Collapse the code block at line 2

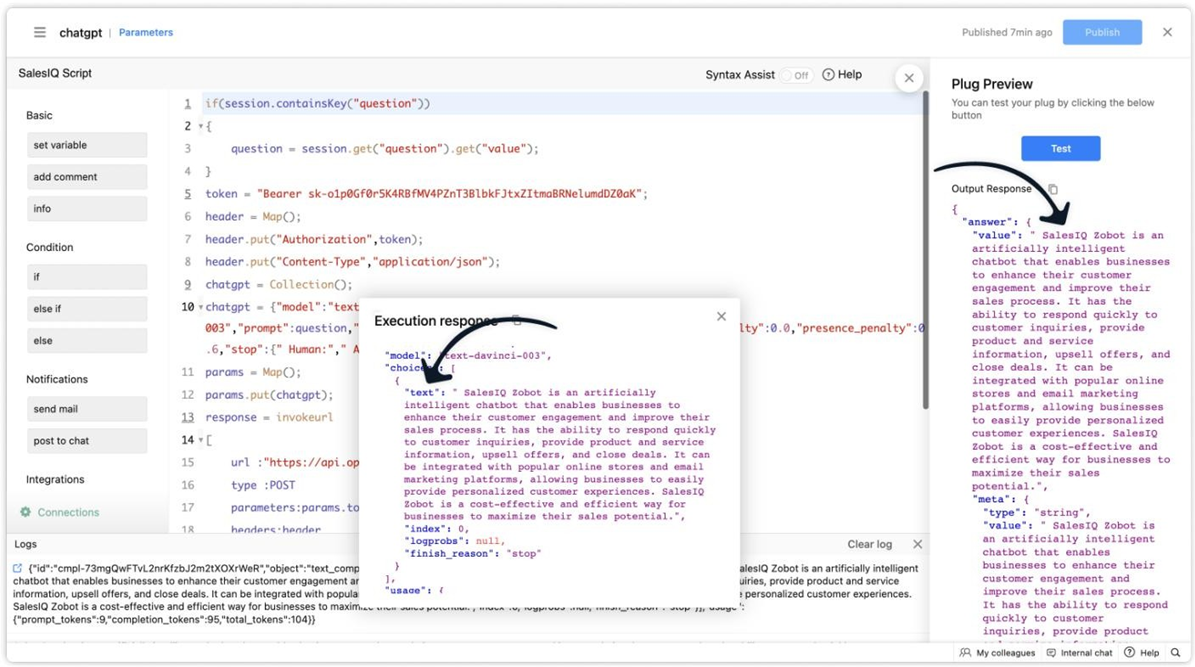[201, 127]
